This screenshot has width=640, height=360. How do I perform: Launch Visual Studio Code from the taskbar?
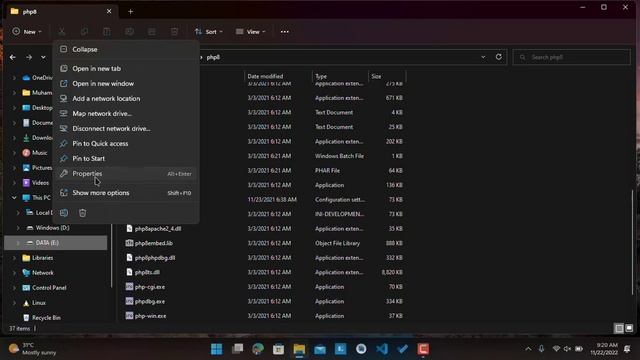[x=382, y=349]
